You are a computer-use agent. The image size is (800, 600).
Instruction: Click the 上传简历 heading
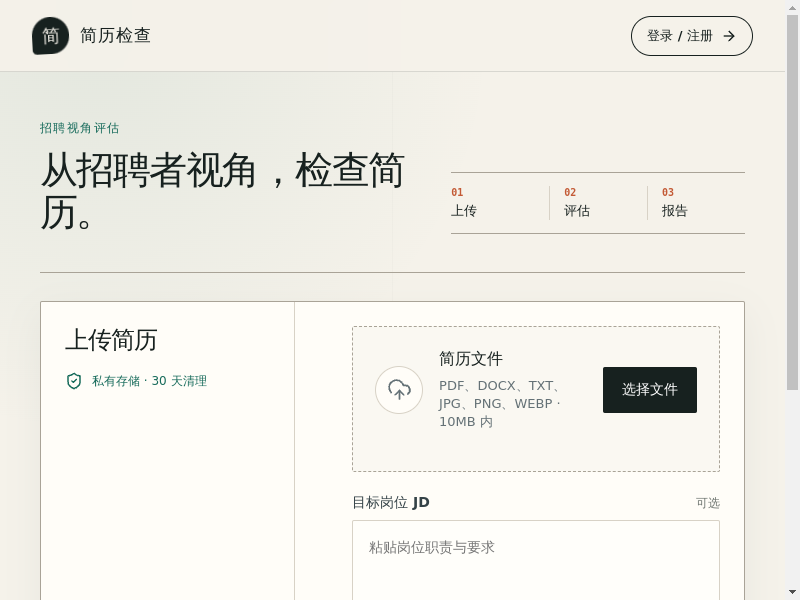pos(111,340)
